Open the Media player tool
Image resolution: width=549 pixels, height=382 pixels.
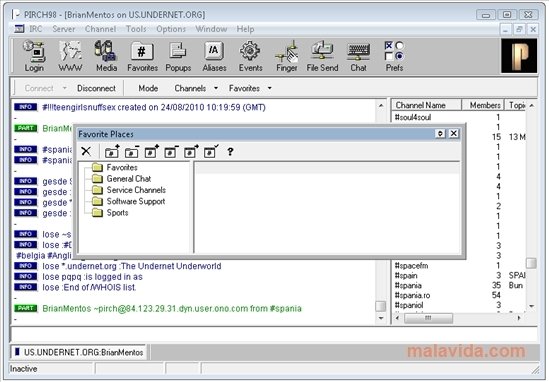(x=106, y=56)
